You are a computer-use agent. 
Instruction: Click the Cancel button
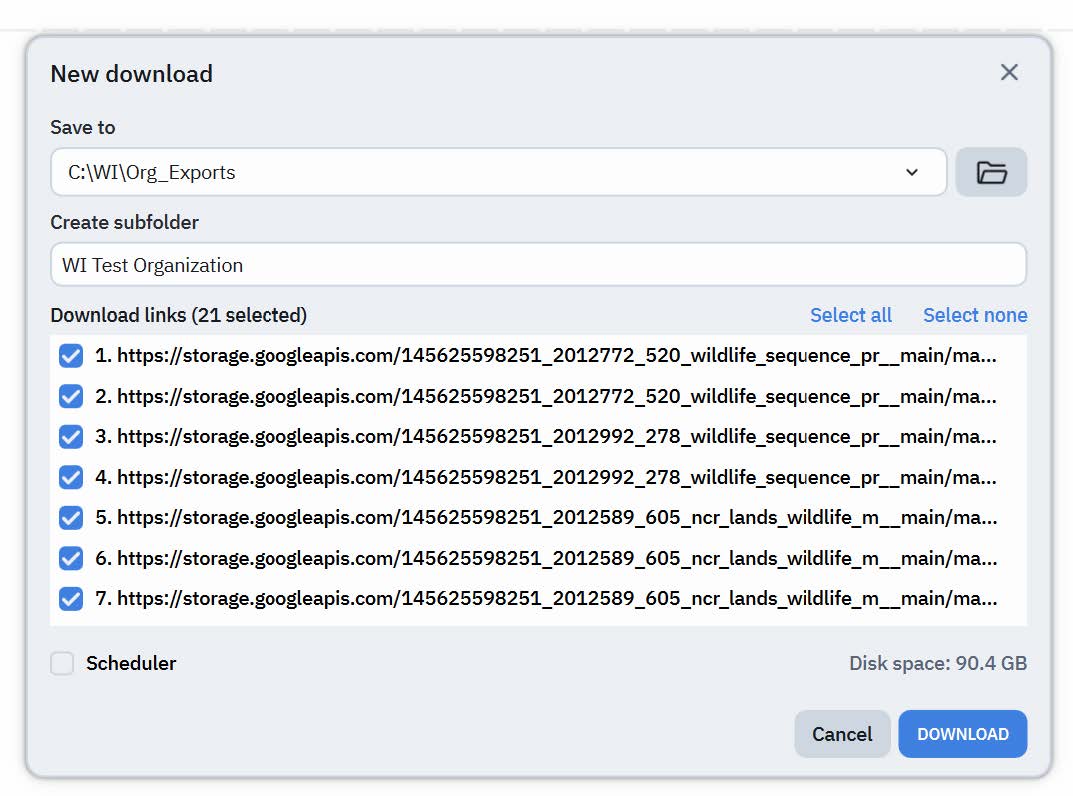point(842,734)
